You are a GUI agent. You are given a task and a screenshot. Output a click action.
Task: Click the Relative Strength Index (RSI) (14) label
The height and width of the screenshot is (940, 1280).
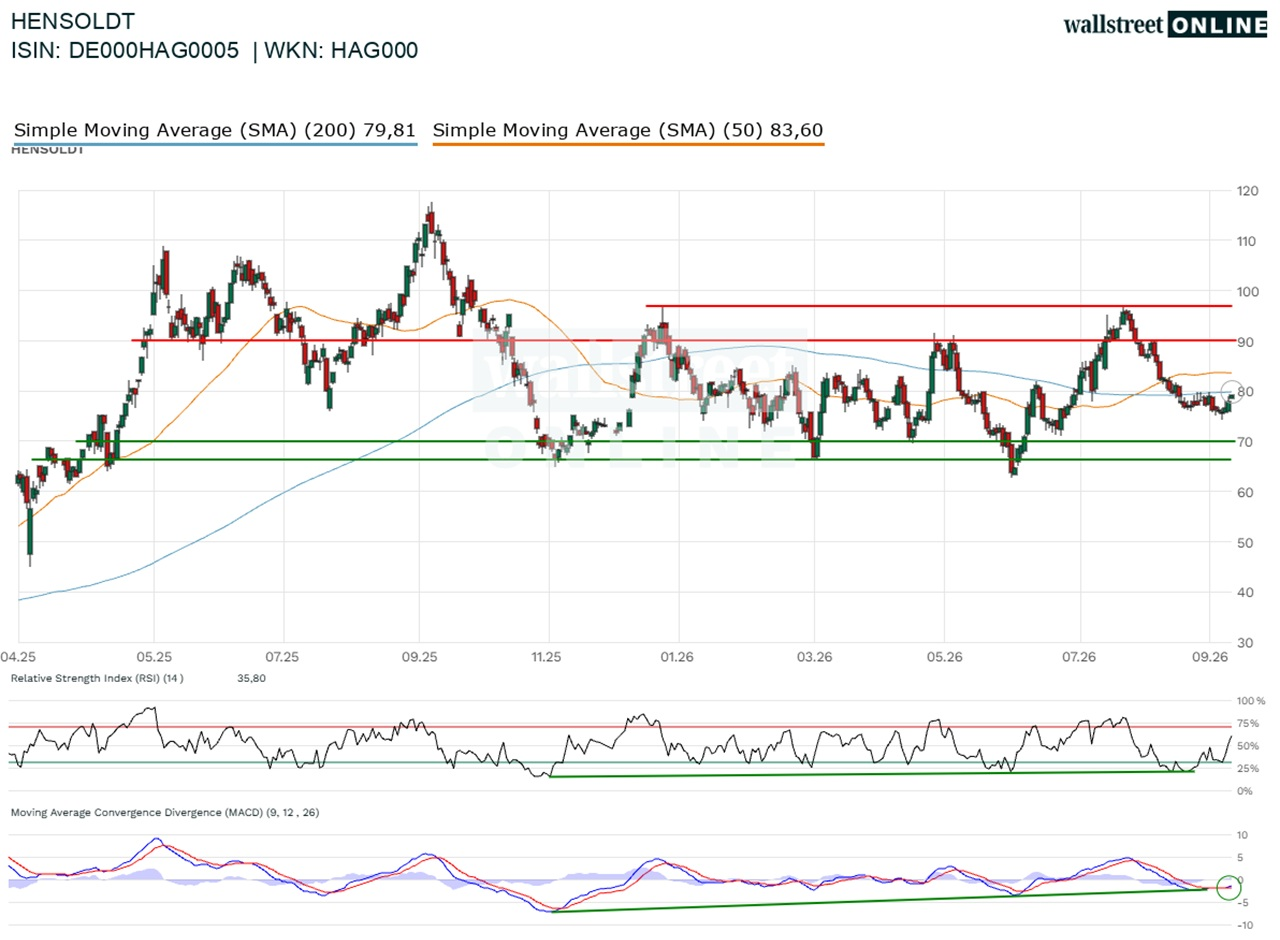97,679
